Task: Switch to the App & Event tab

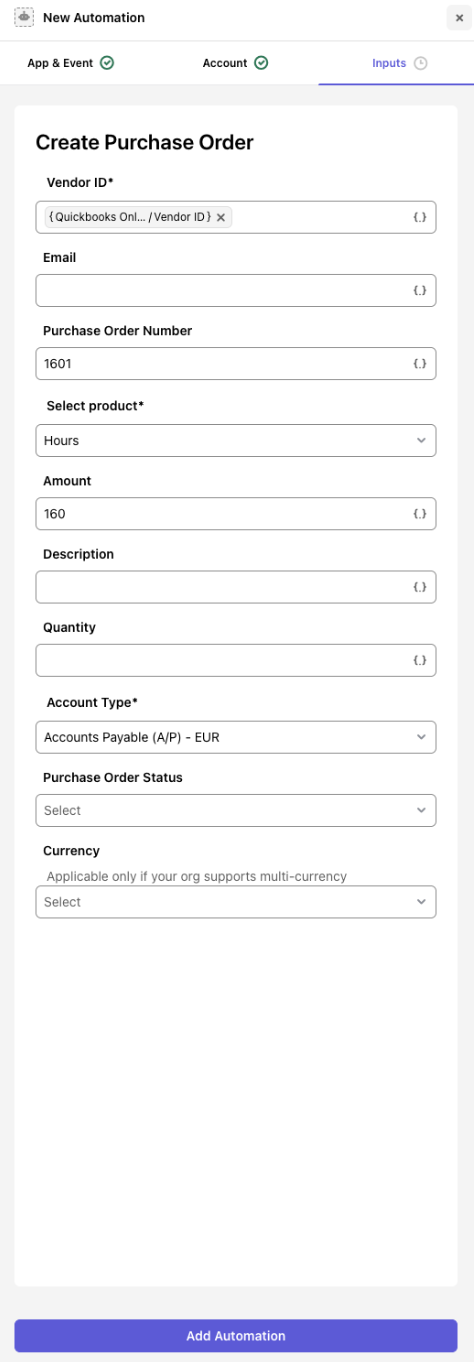Action: click(x=70, y=63)
